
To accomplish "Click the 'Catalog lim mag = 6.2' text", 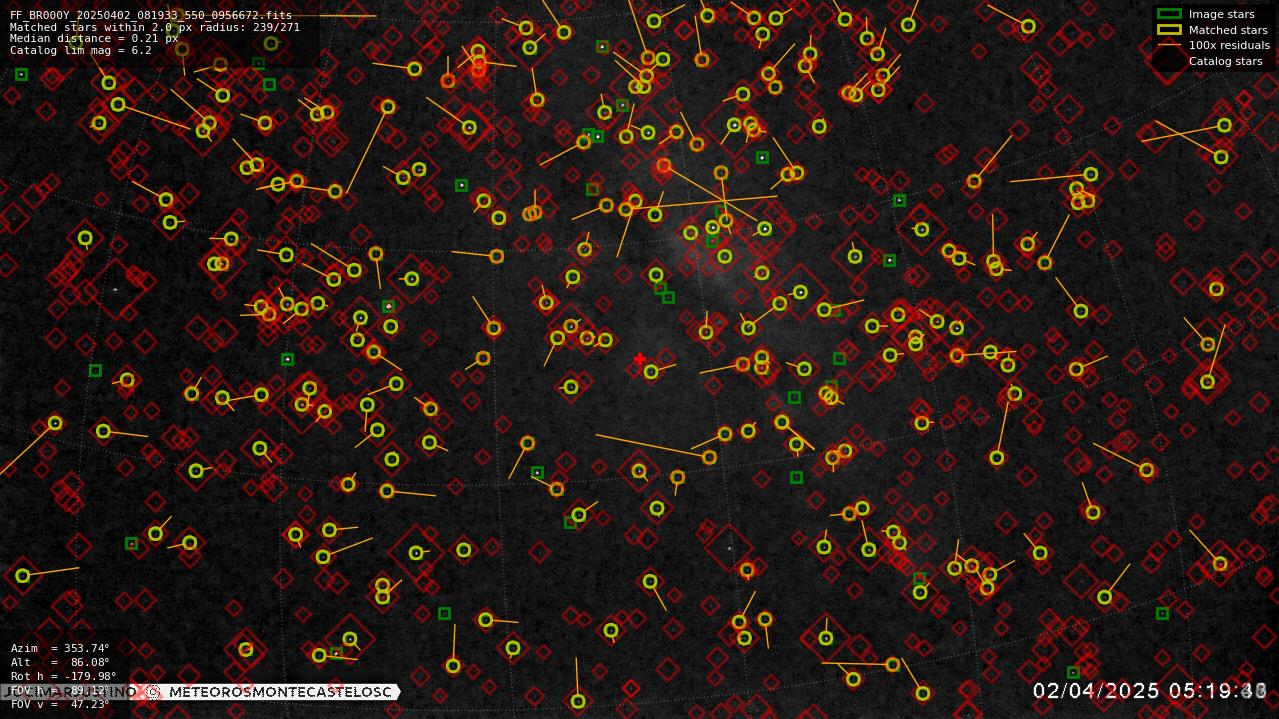I will pyautogui.click(x=81, y=50).
